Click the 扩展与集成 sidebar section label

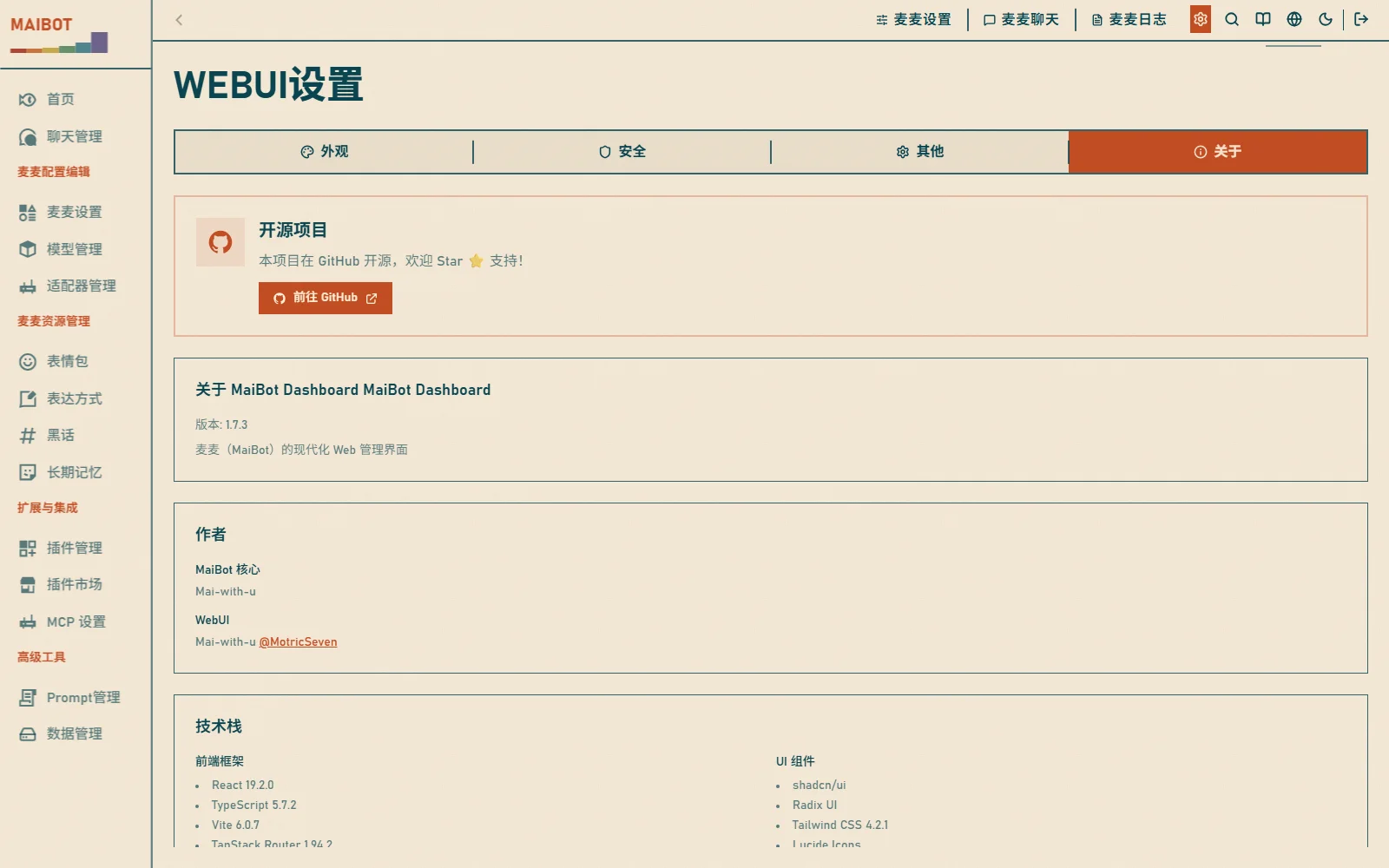48,508
